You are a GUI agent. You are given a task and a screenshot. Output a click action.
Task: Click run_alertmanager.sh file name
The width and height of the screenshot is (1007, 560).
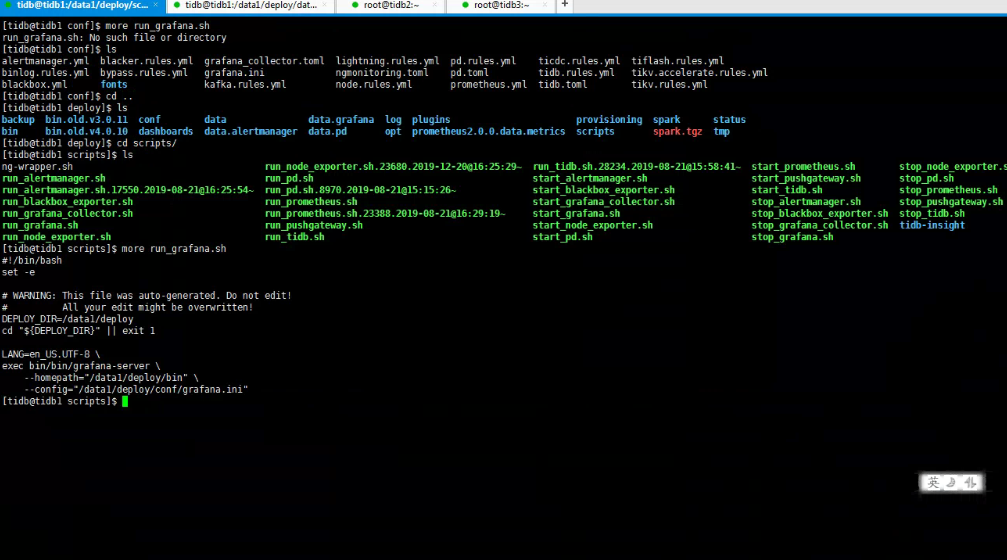pos(53,179)
